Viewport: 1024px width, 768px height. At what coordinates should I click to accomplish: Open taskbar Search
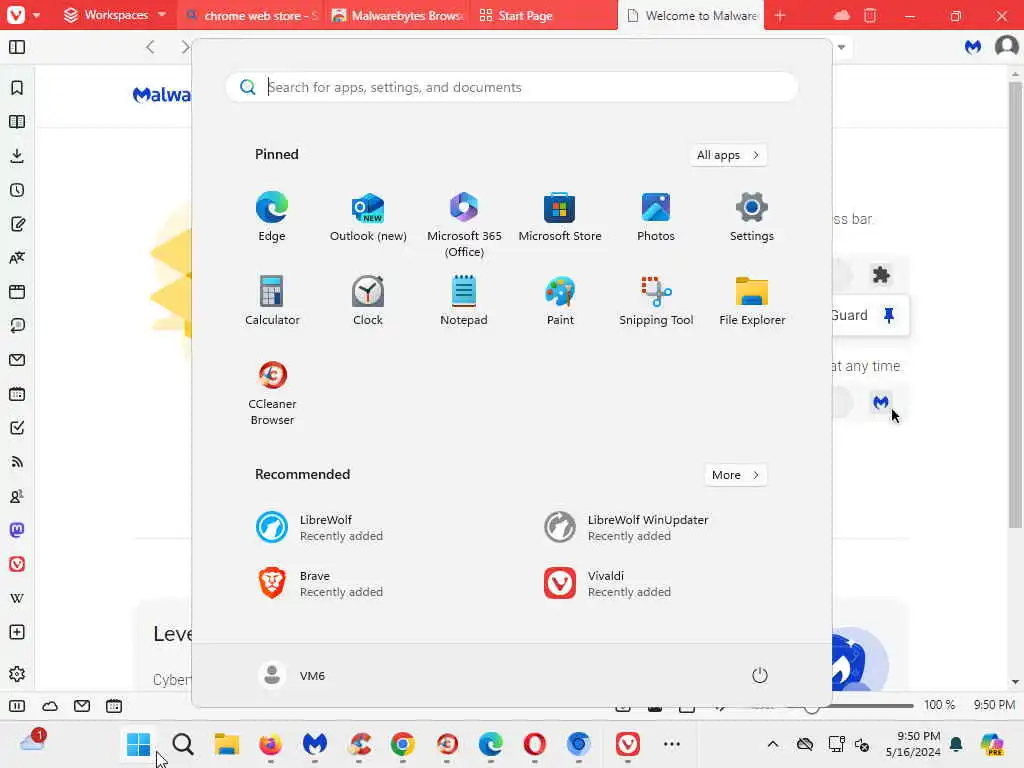[183, 744]
